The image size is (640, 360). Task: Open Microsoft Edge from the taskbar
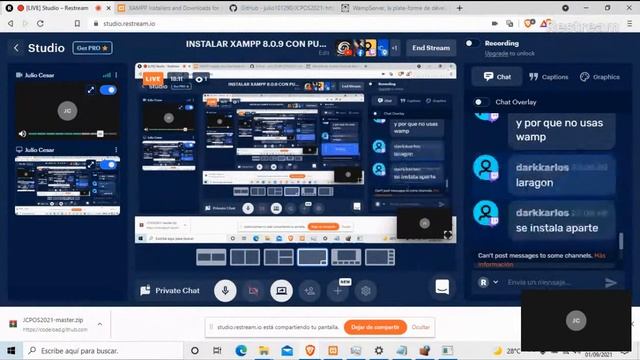[x=241, y=351]
